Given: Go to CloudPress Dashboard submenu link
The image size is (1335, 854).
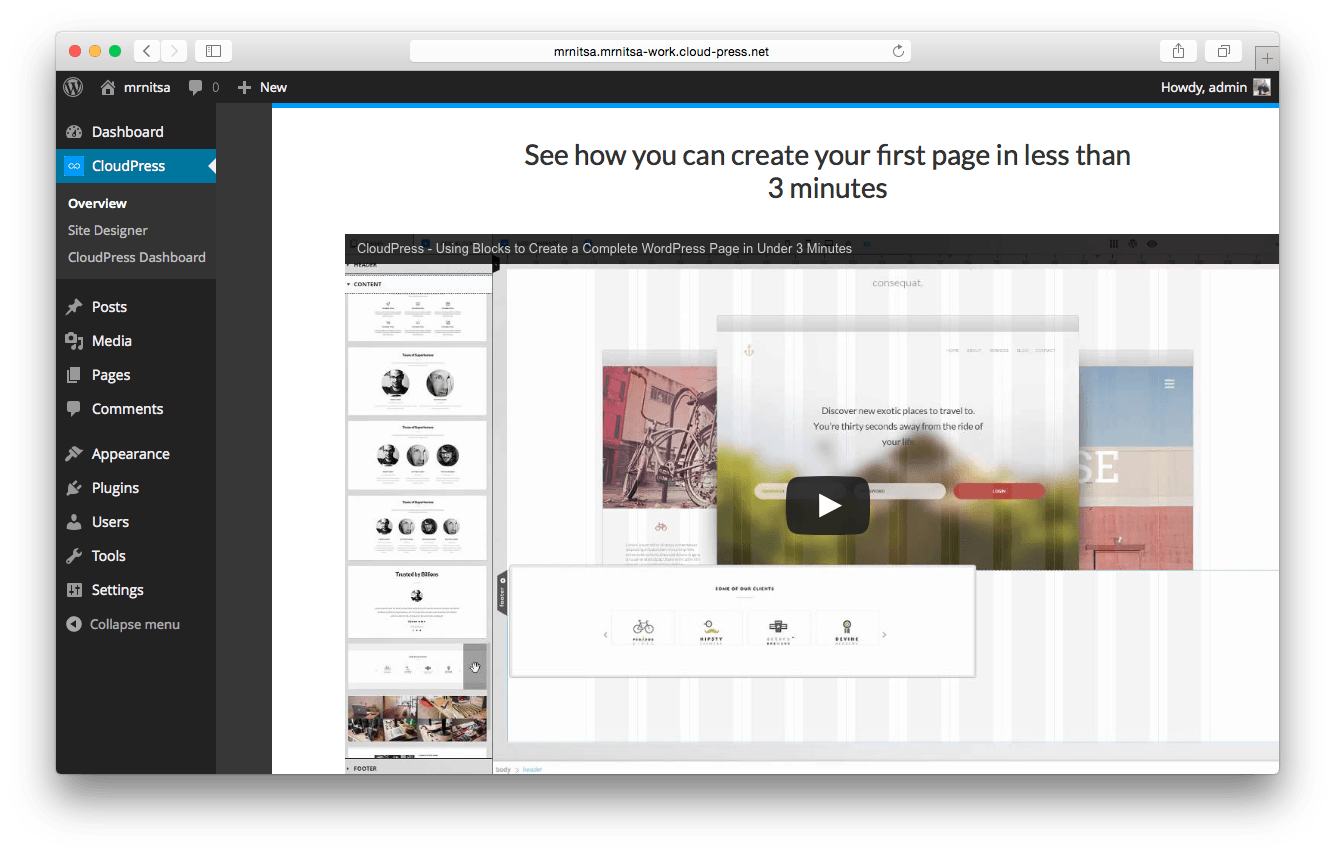Looking at the screenshot, I should [136, 257].
